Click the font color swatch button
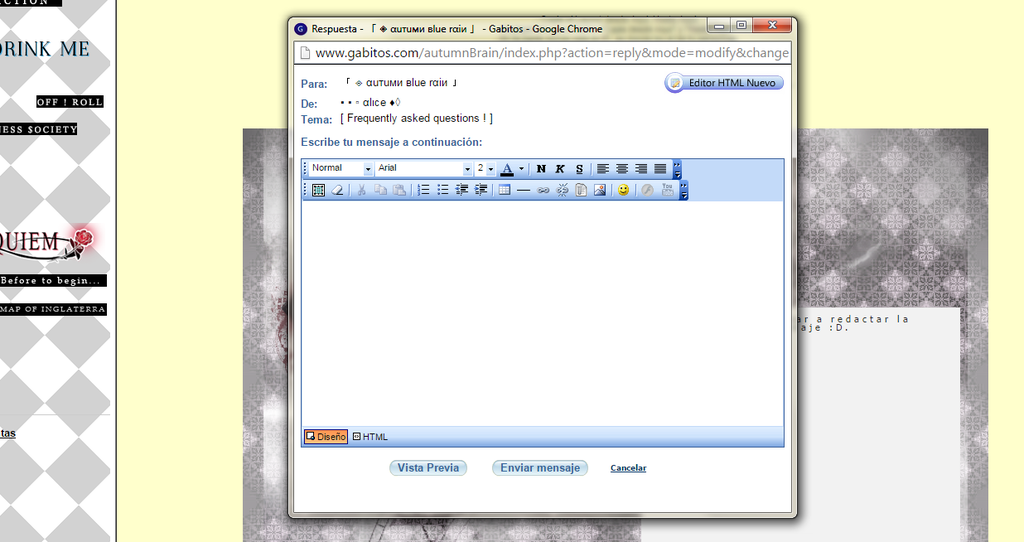 point(508,169)
